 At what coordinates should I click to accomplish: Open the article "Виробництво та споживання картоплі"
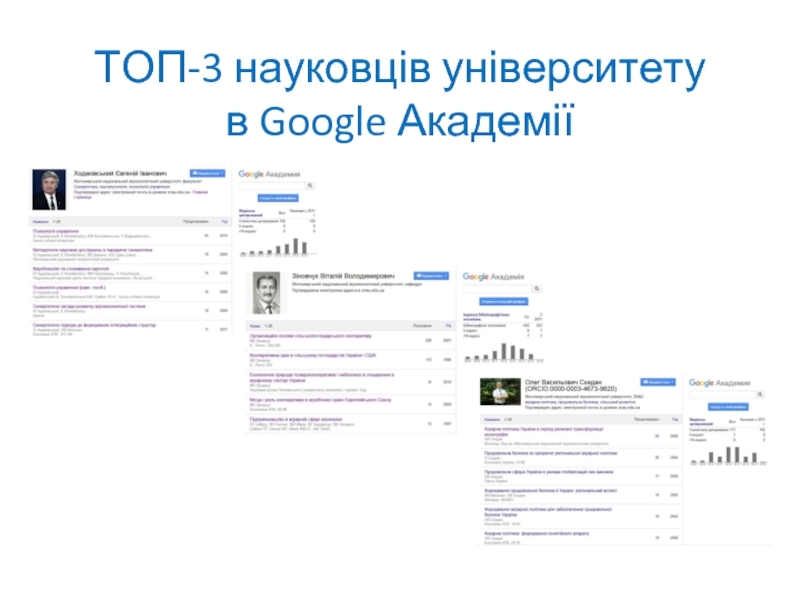click(71, 268)
